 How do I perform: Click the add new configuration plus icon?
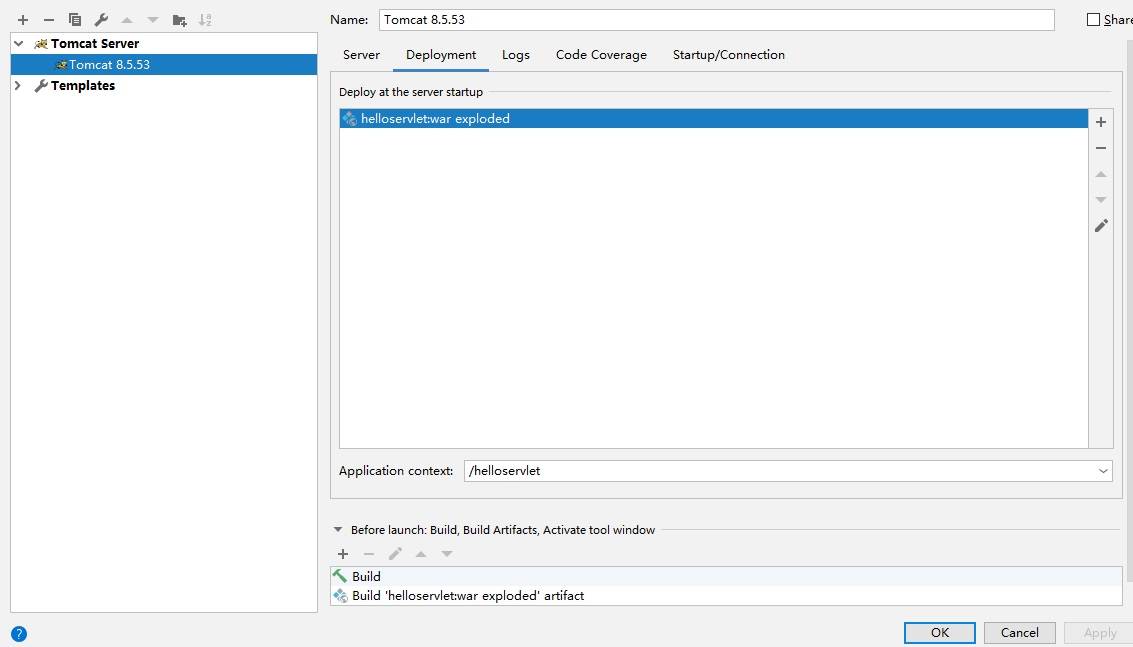[x=23, y=20]
